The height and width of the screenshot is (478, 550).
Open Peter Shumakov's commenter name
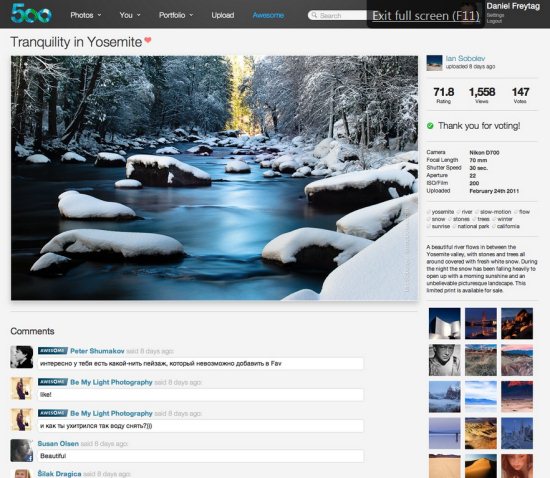(x=97, y=351)
